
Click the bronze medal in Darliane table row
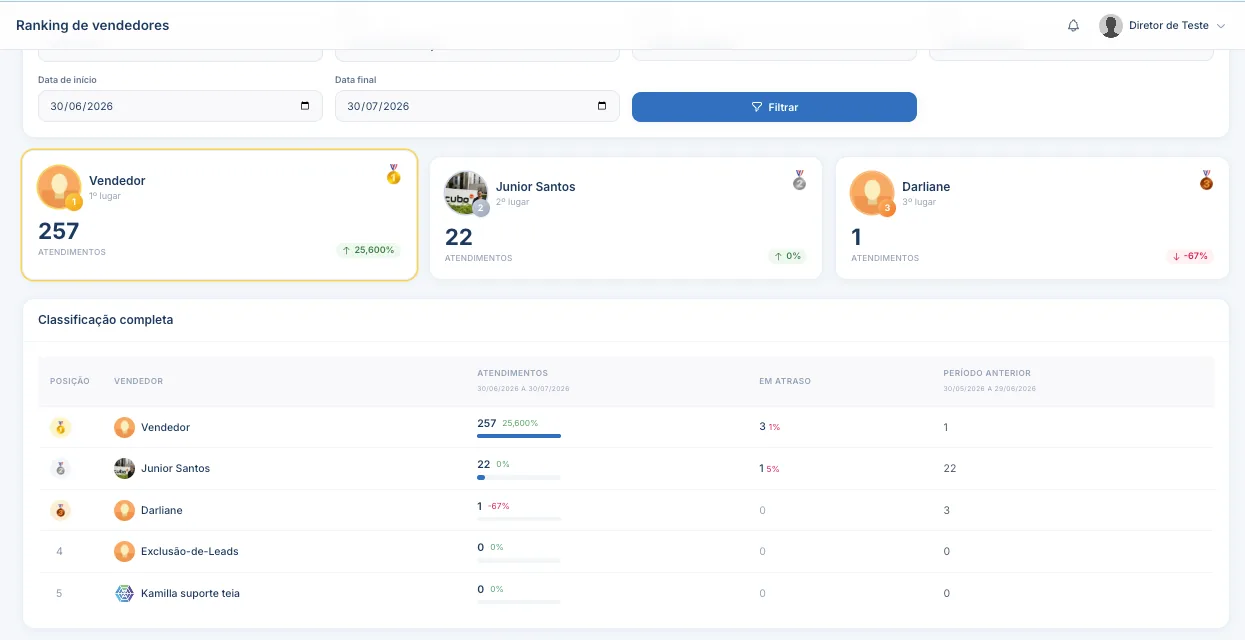[61, 510]
